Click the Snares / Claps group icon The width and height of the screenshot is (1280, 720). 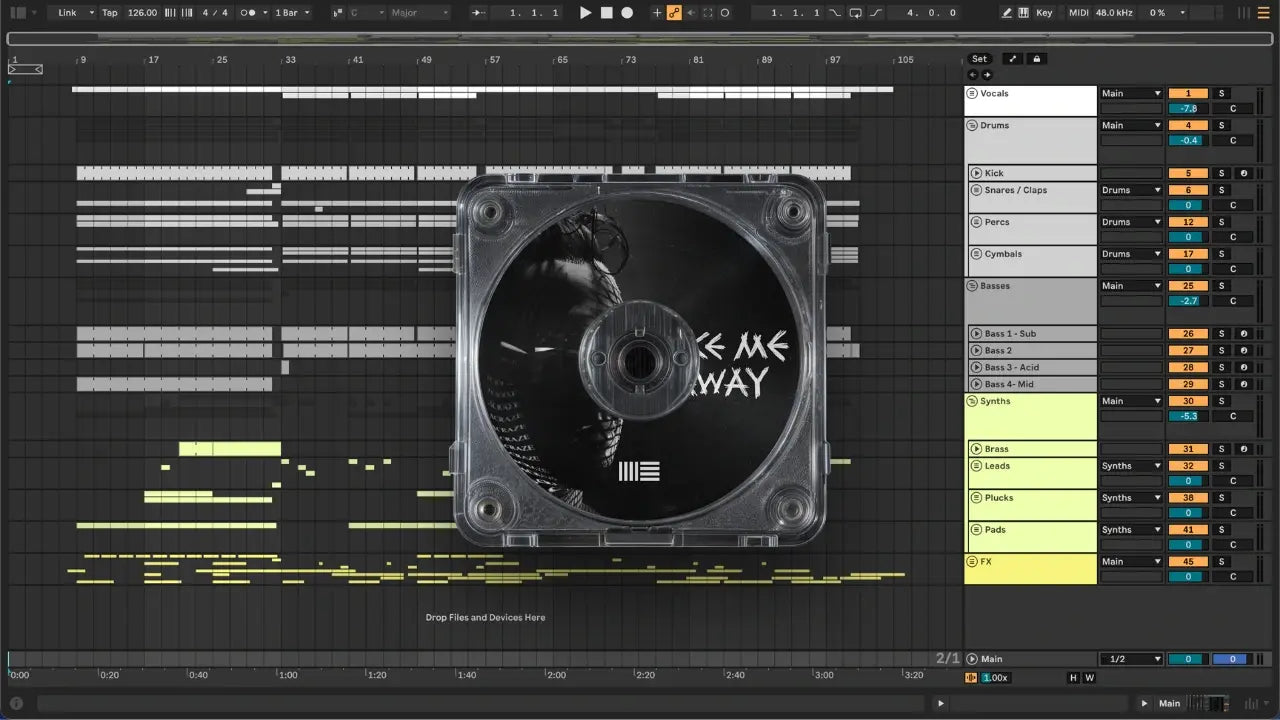(x=976, y=190)
